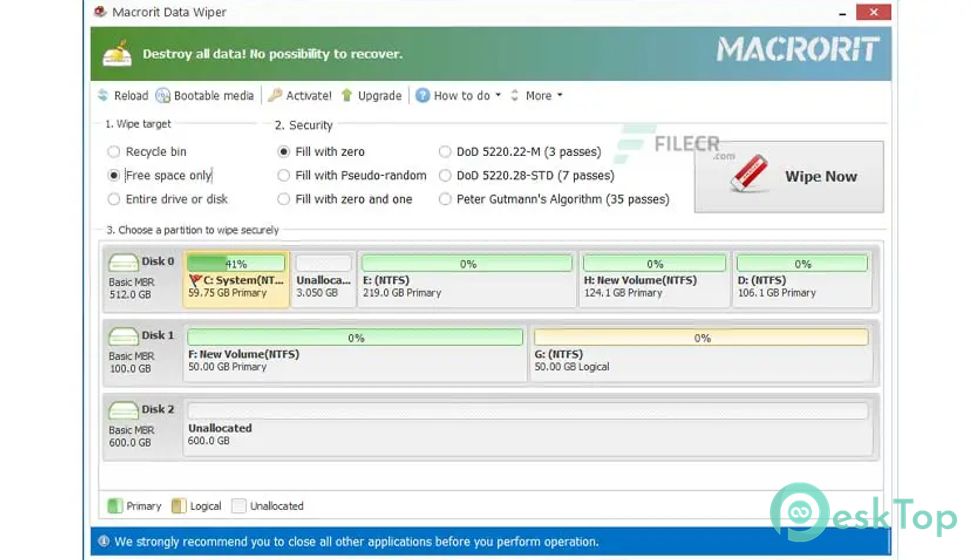Click the broom icon in the banner
Screen dimensions: 980x560
tap(118, 53)
